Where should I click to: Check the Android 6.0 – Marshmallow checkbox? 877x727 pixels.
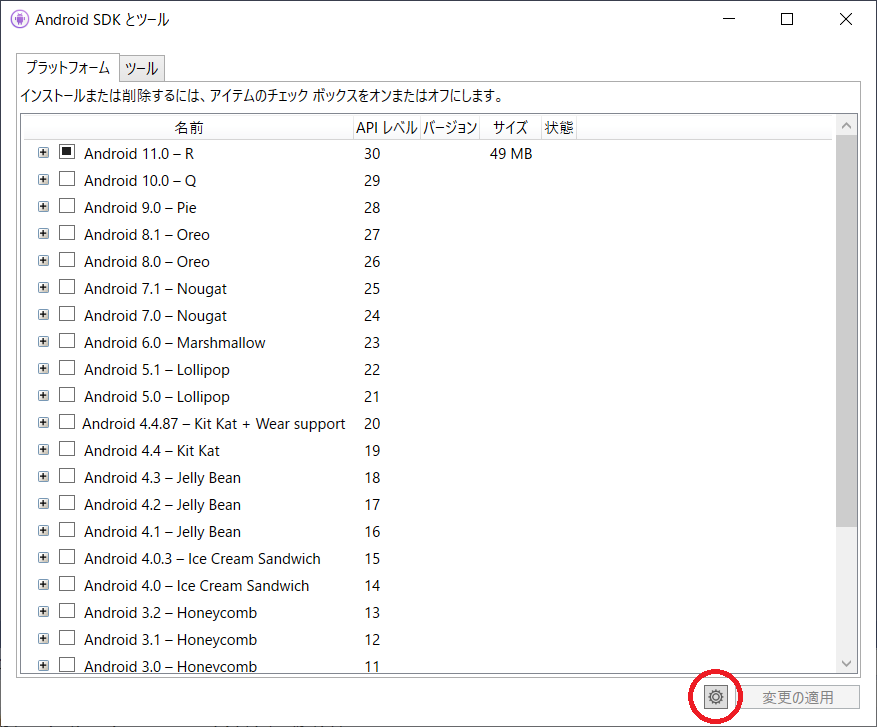click(67, 341)
